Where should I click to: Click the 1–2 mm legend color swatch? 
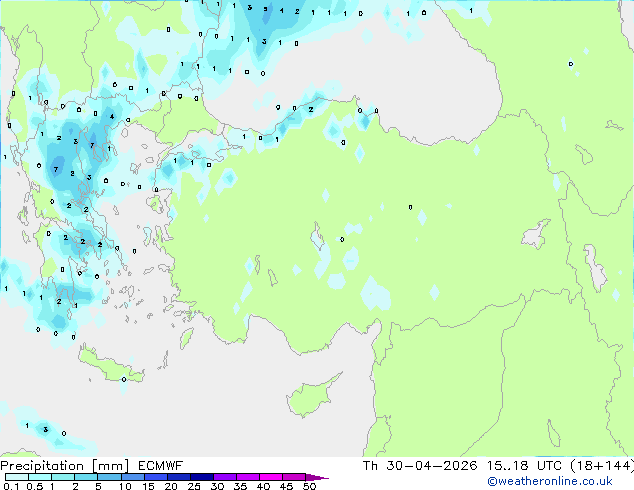click(x=63, y=477)
